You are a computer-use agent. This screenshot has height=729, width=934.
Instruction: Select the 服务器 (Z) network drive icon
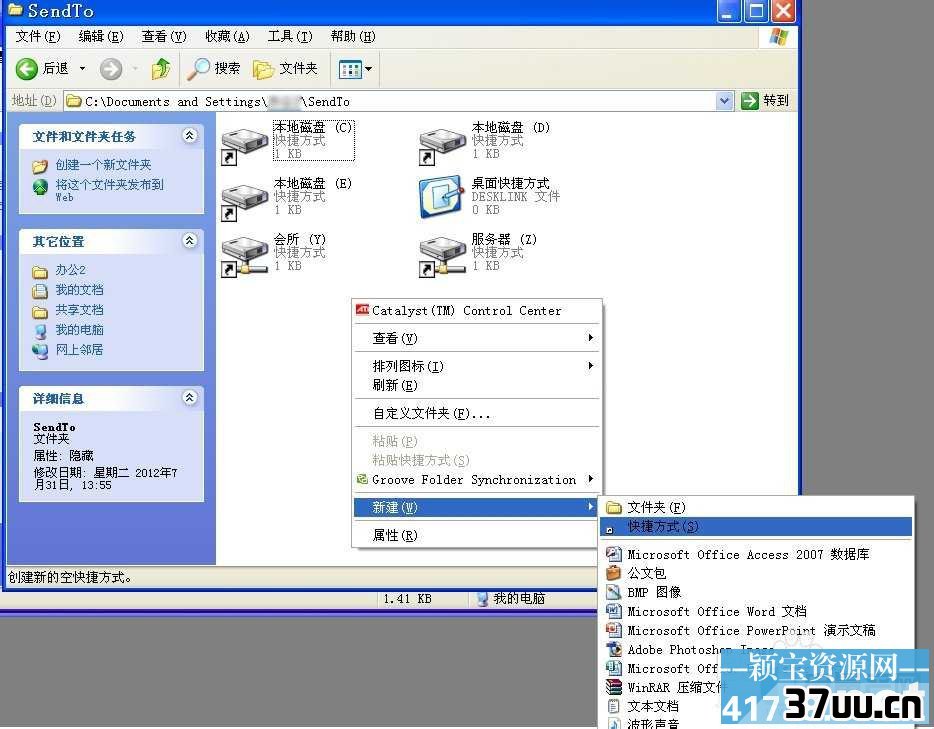pos(442,256)
